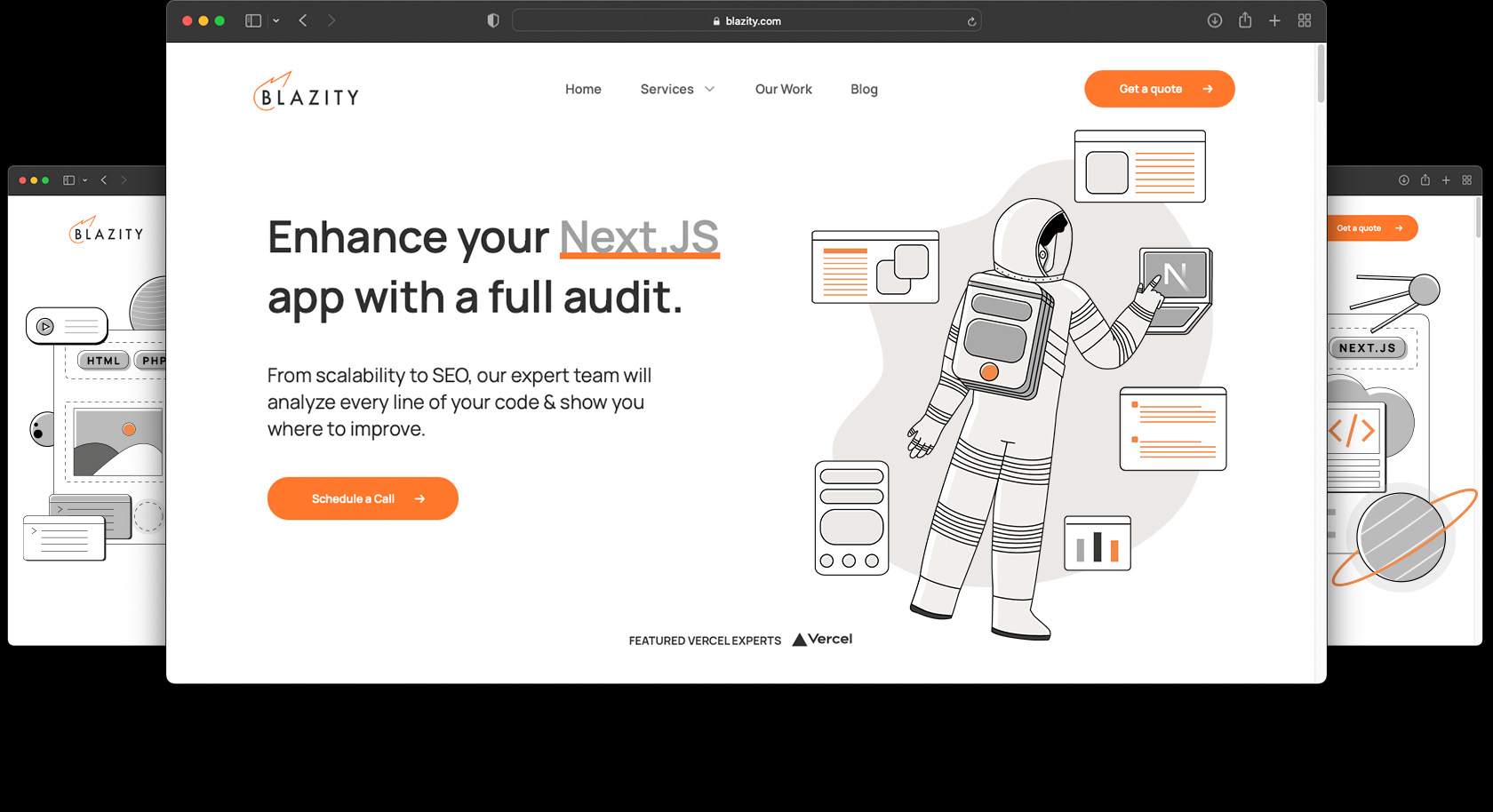
Task: Click the Share icon in front window
Action: (x=1245, y=20)
